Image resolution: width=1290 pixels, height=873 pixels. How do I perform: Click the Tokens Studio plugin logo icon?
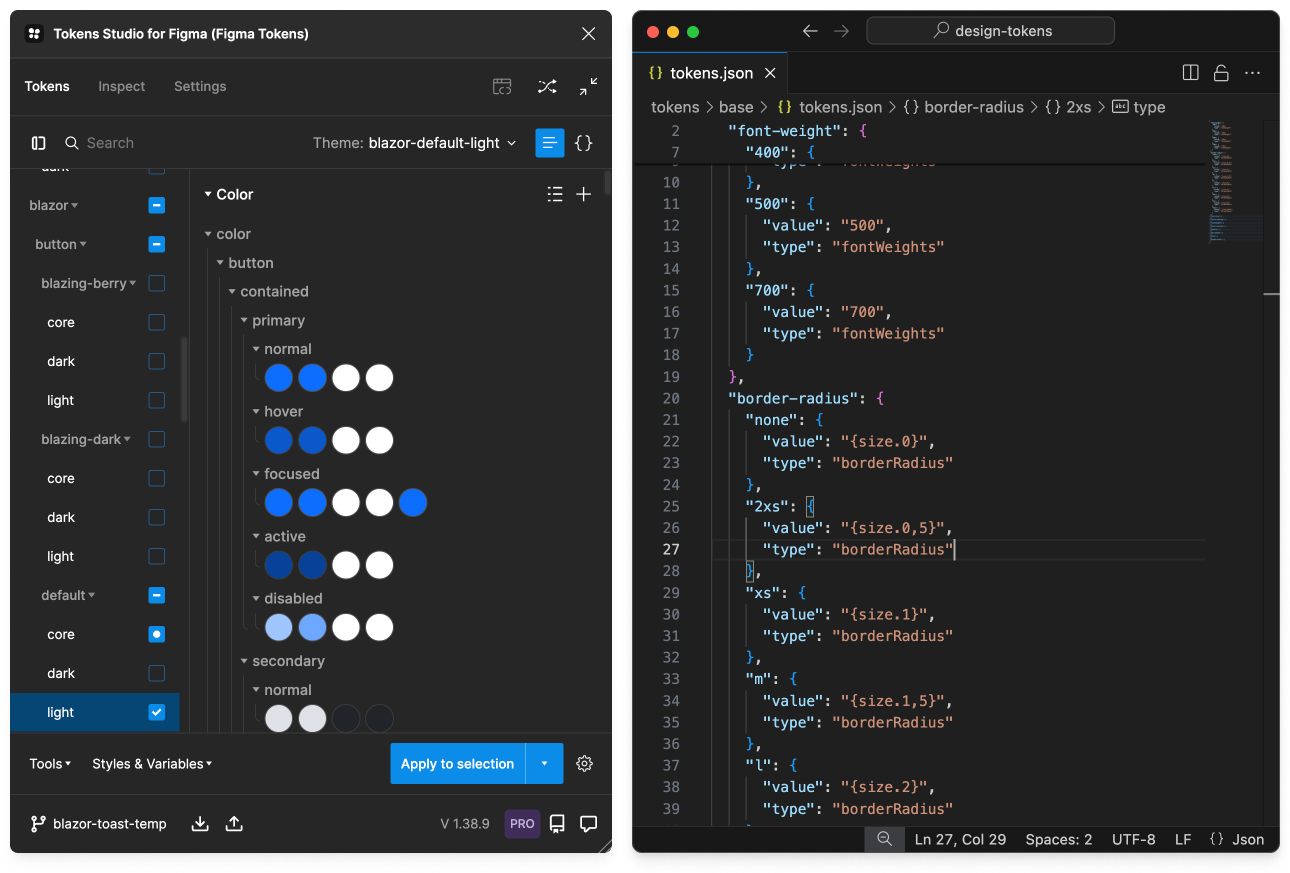tap(34, 33)
